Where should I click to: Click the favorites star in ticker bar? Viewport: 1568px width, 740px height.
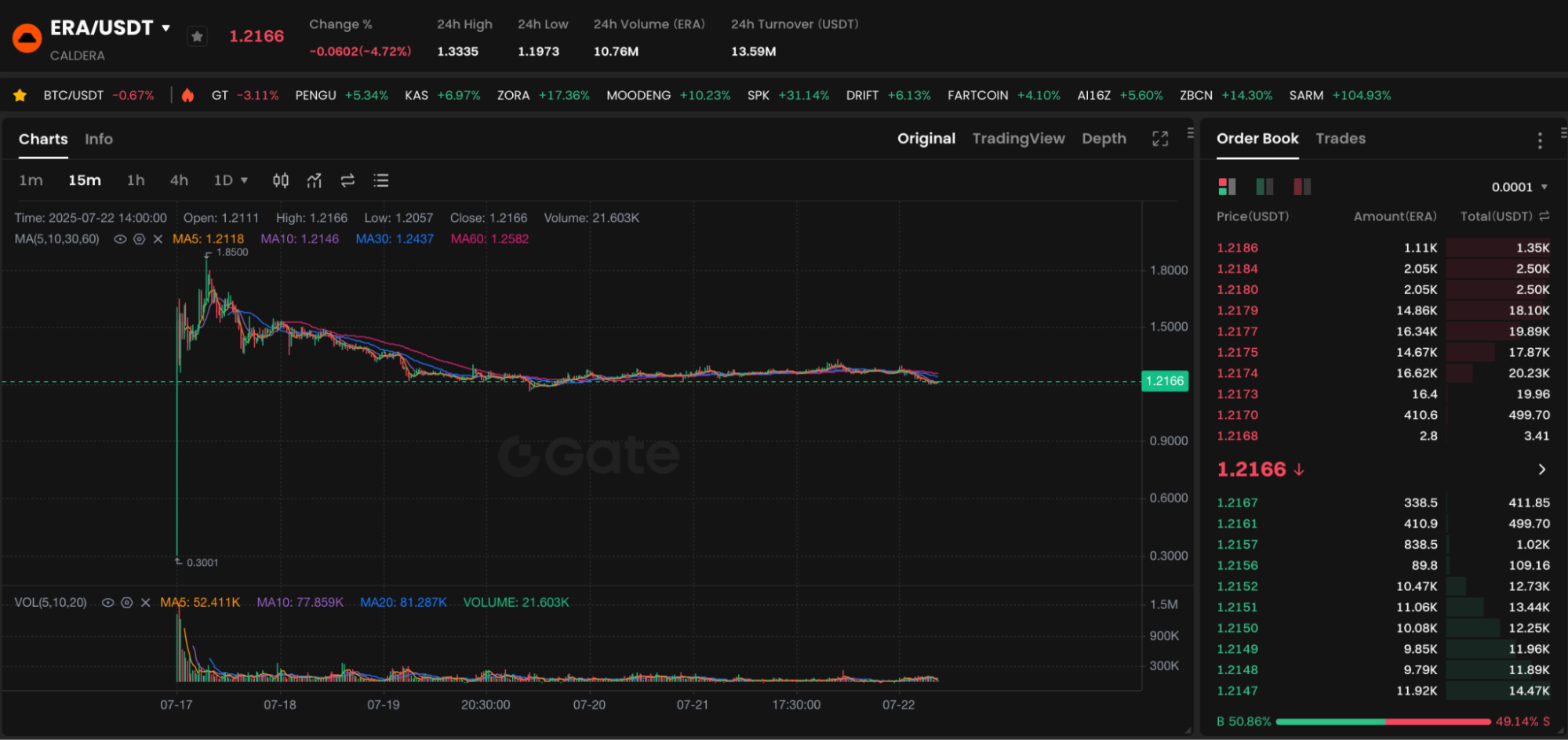pyautogui.click(x=20, y=96)
